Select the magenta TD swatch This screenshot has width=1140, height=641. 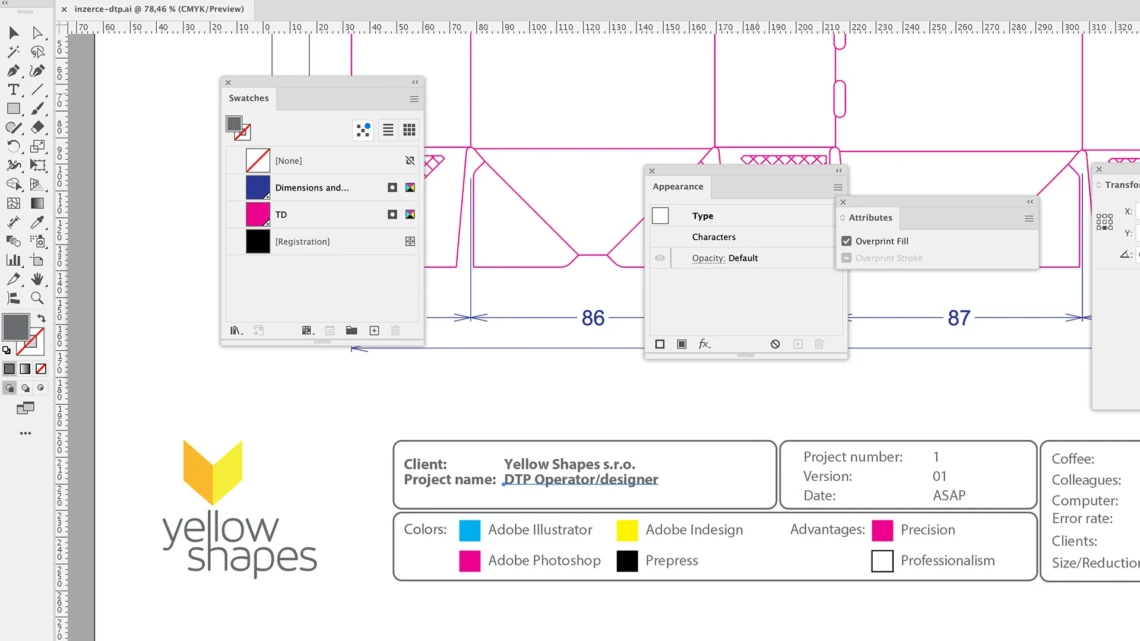[x=257, y=214]
